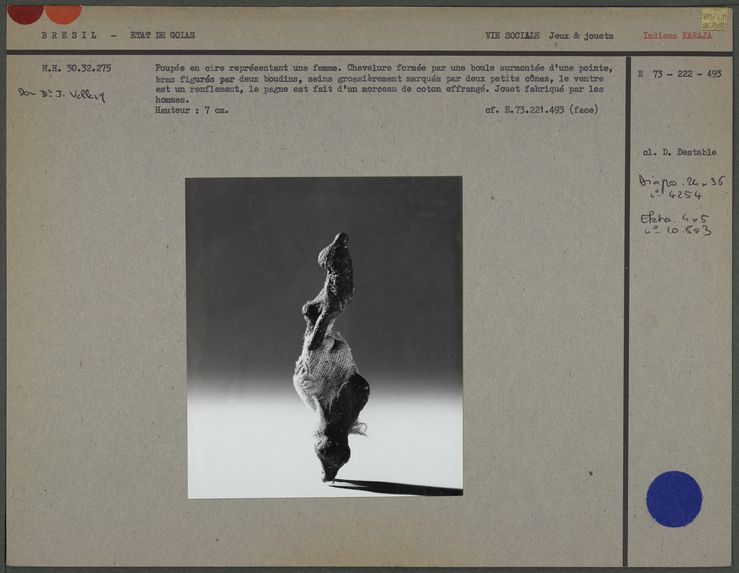Select the 'ETAT DE GOIAS' label

click(x=163, y=35)
